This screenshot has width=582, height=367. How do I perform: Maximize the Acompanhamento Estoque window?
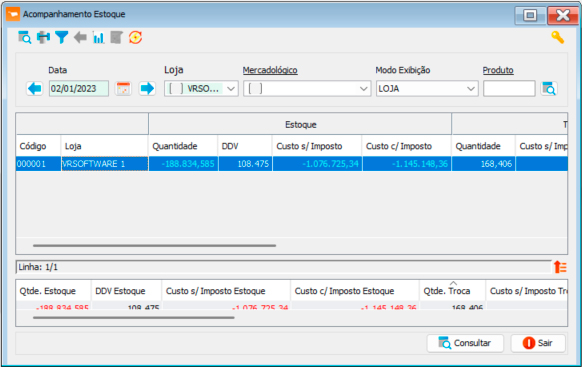pos(530,15)
